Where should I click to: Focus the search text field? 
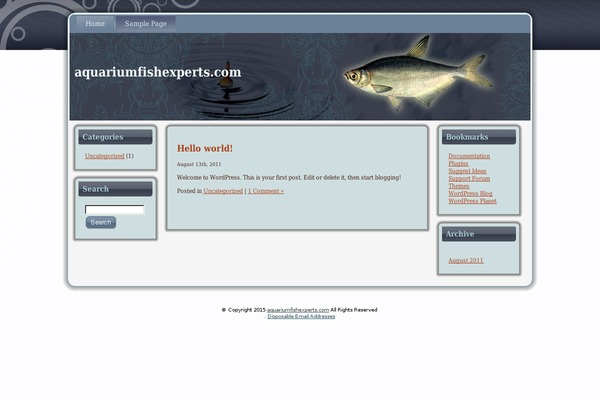tap(114, 209)
